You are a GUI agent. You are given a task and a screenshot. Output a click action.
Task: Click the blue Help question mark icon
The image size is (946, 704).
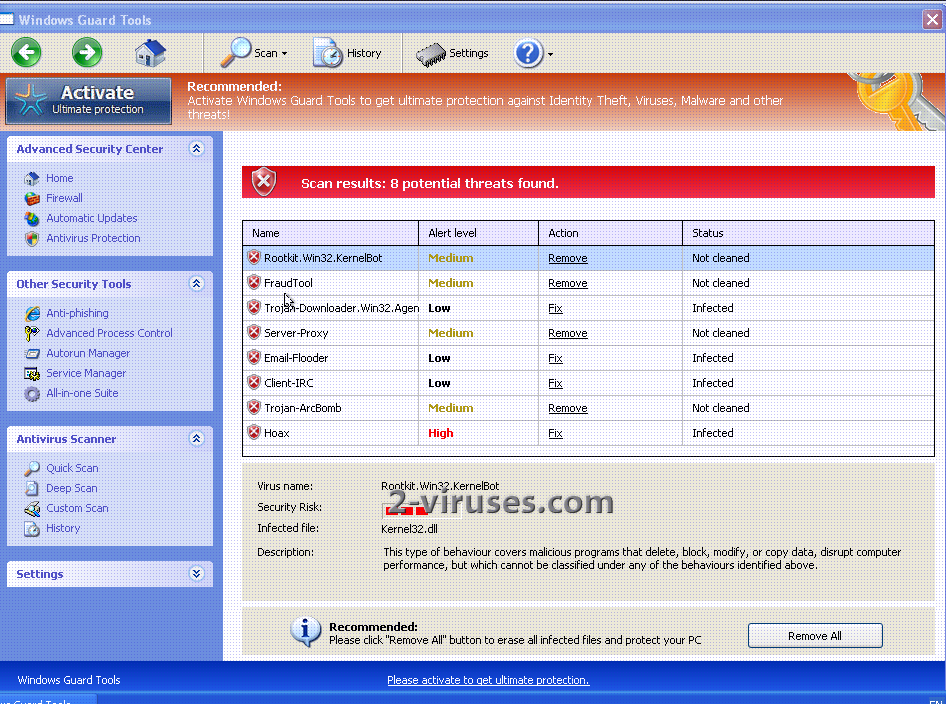pos(529,54)
